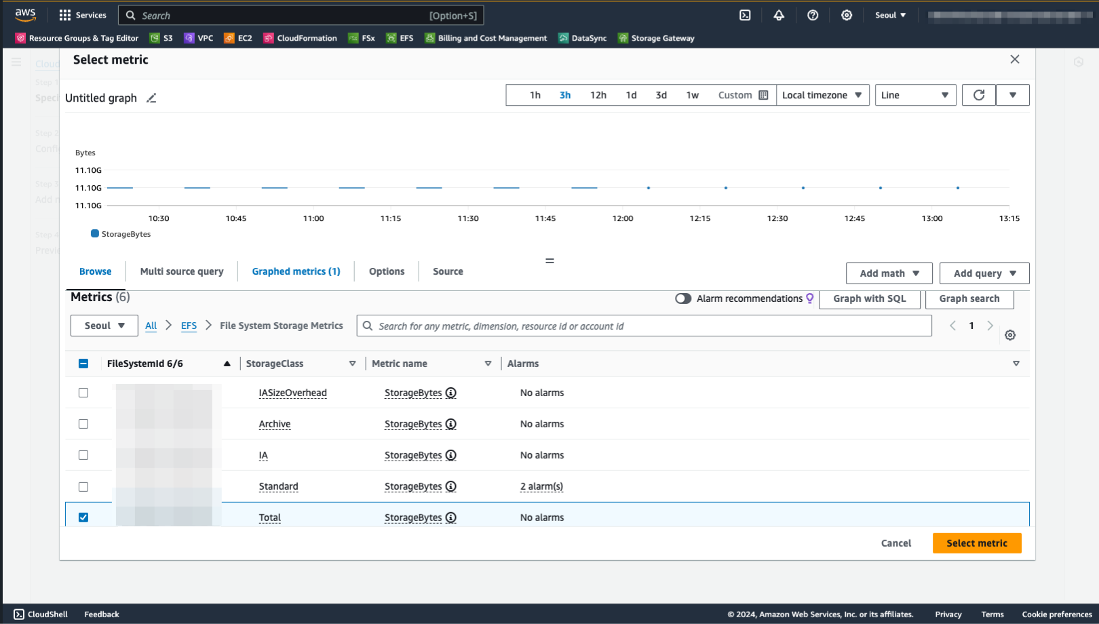Uncheck the Total StorageBytes metric
This screenshot has height=624, width=1099.
tap(83, 516)
